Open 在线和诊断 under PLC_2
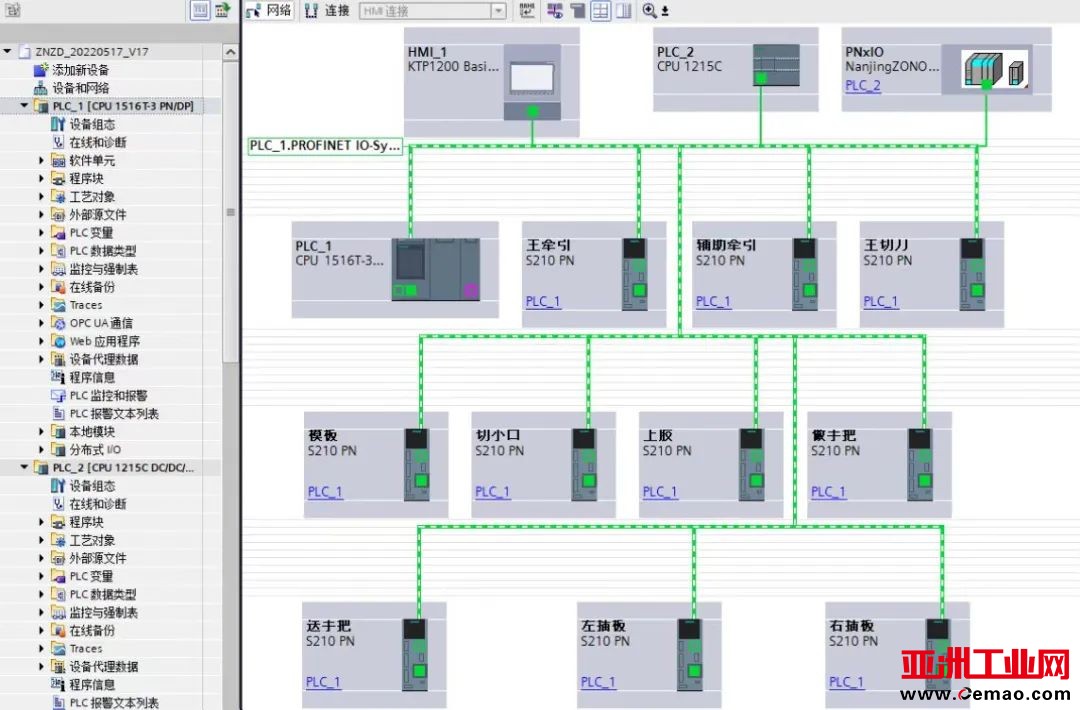Screen dimensions: 1080x710 [98, 503]
